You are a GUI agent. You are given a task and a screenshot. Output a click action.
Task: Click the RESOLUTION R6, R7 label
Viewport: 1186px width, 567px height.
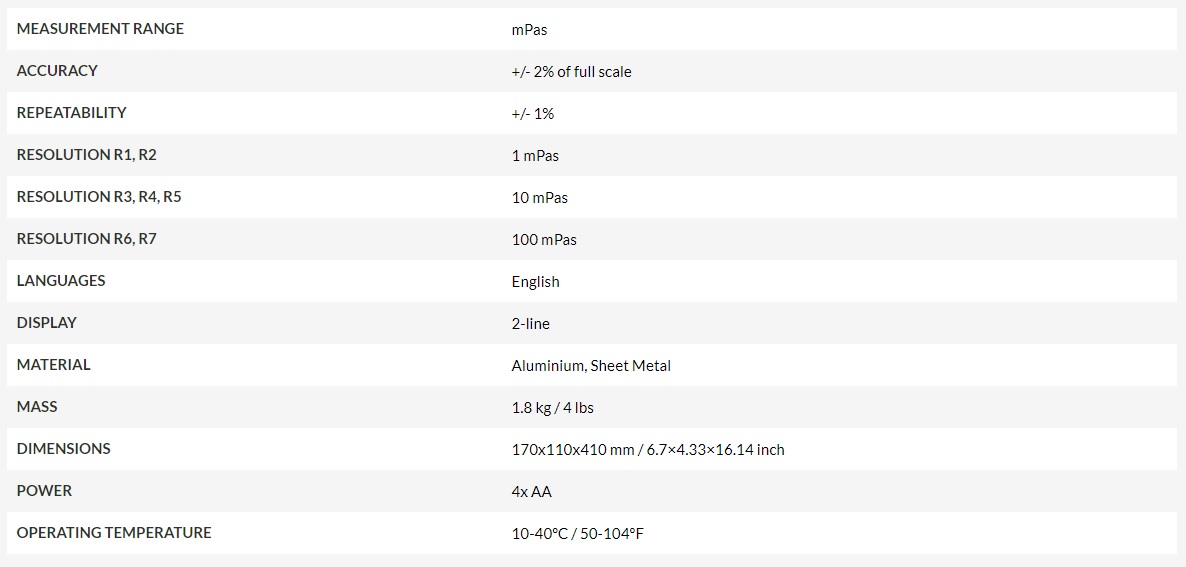[x=86, y=238]
